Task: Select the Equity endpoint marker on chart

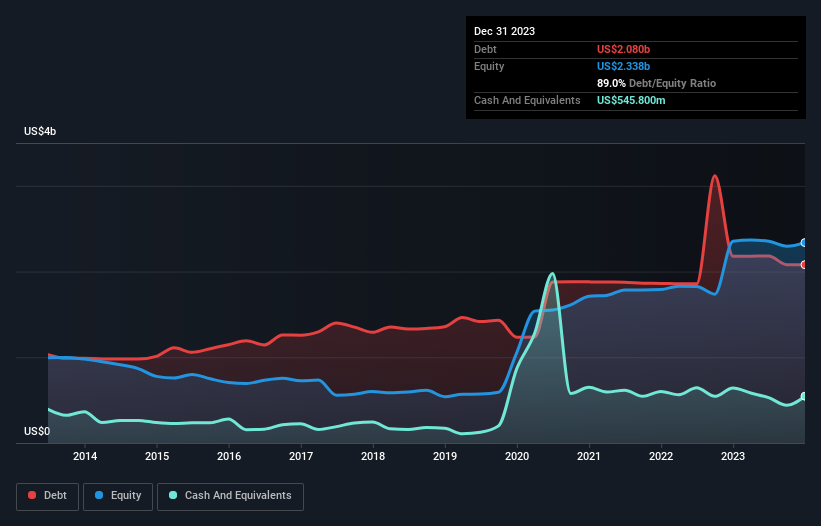Action: 804,243
